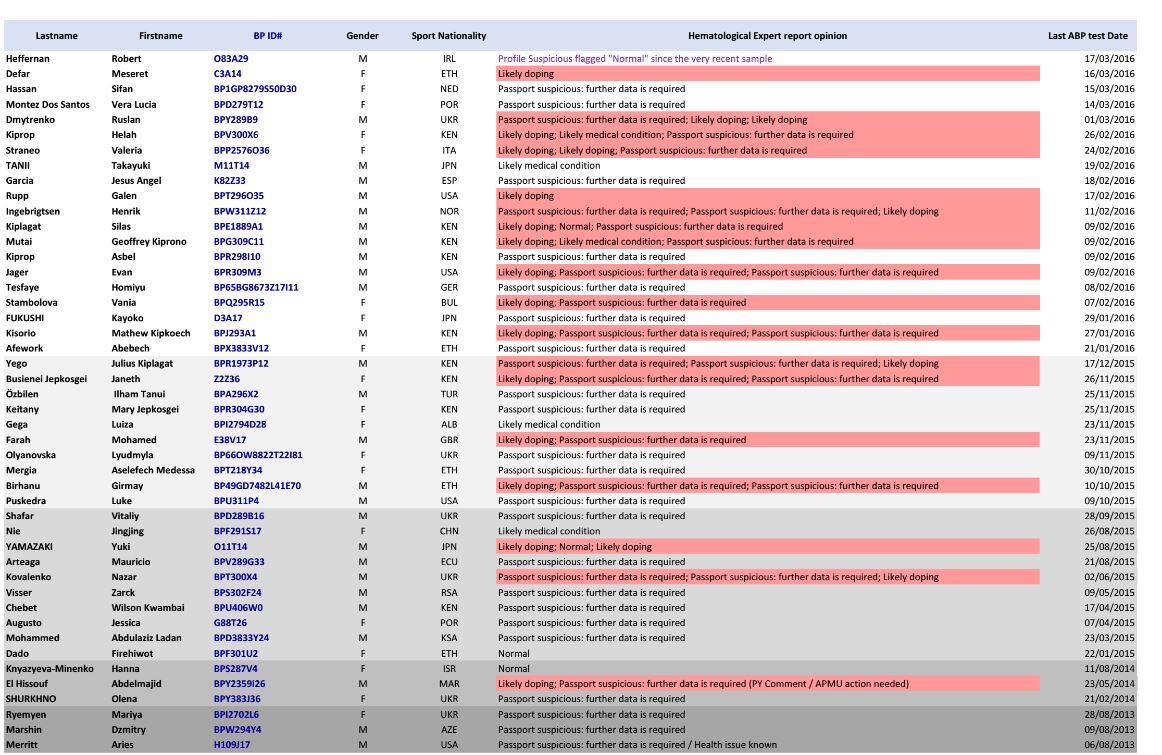Click test date 17/12/2015
Image resolution: width=1162 pixels, height=755 pixels.
click(1109, 364)
